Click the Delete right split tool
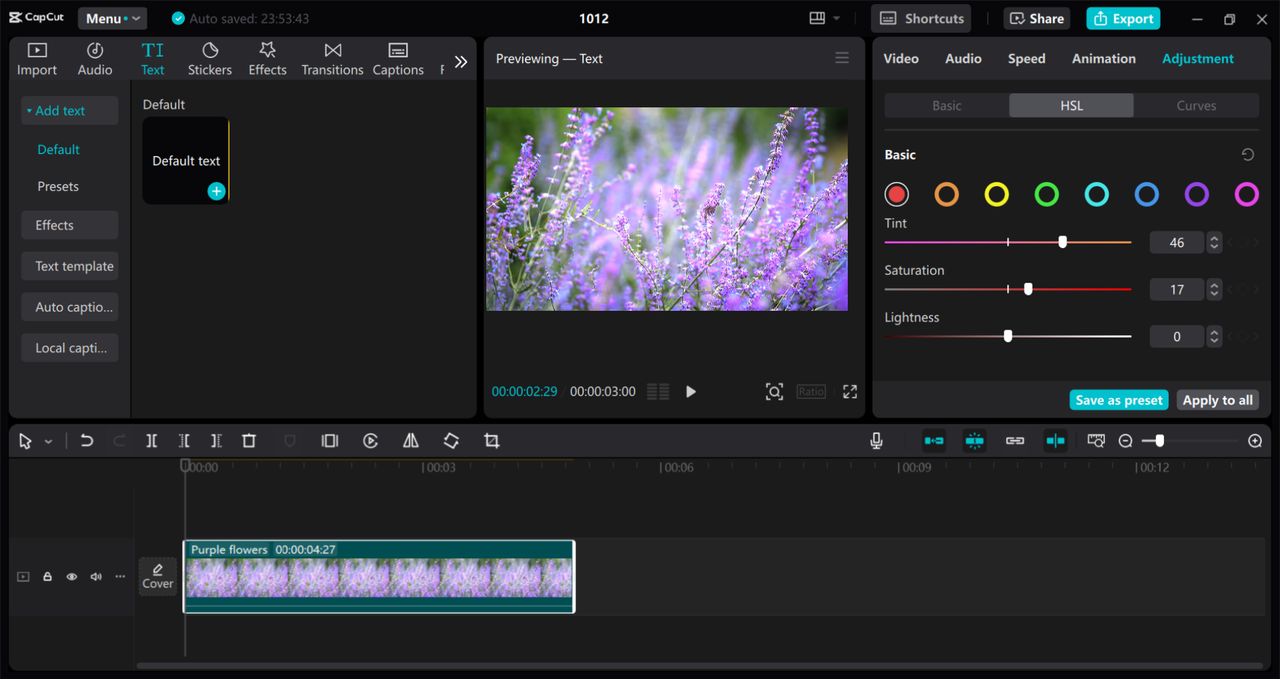 point(216,441)
